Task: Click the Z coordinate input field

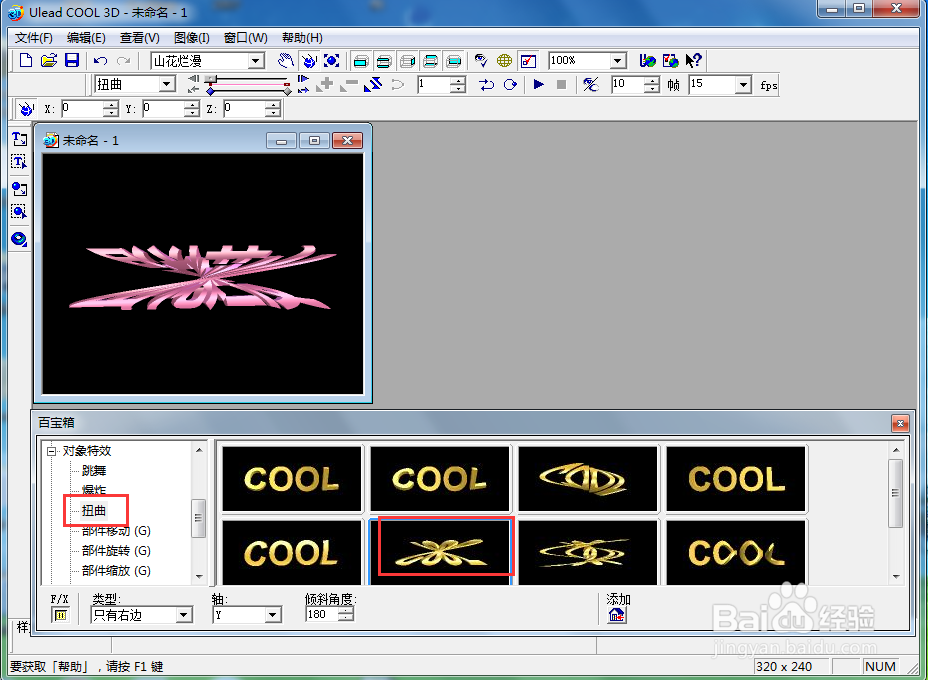Action: pos(244,109)
